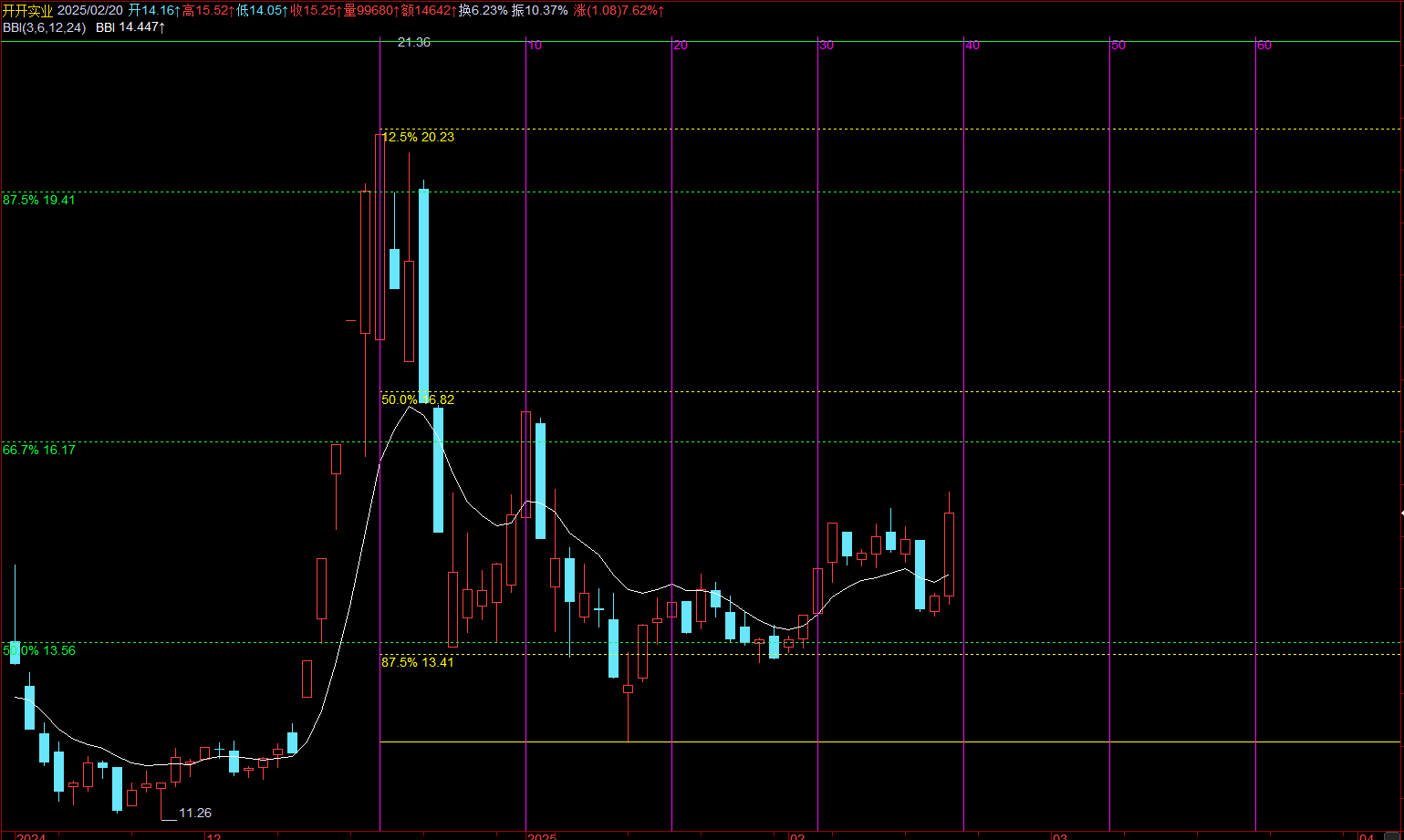Select the time cycle marker labeled 40

pyautogui.click(x=972, y=45)
